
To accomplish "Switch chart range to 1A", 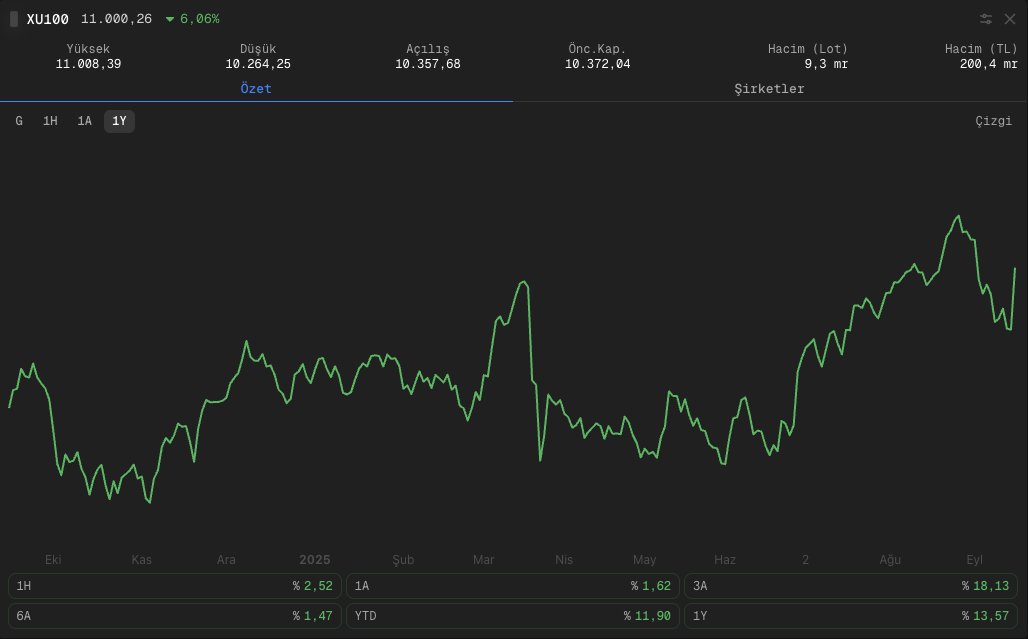I will click(85, 121).
